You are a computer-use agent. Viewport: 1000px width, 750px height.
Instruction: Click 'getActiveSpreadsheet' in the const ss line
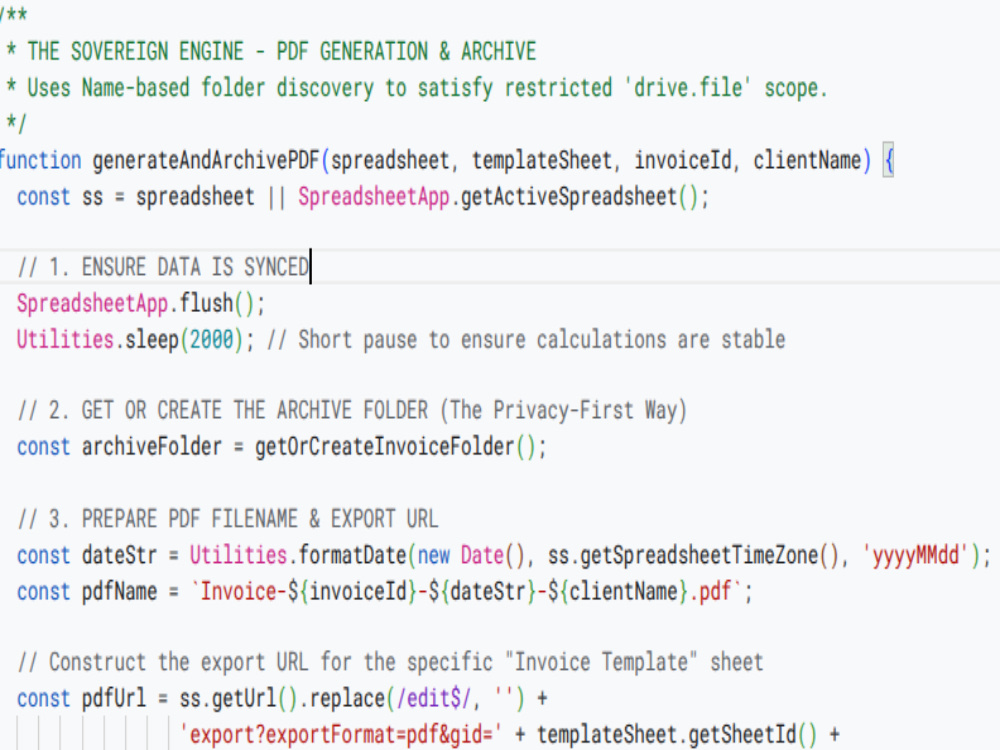pos(569,197)
